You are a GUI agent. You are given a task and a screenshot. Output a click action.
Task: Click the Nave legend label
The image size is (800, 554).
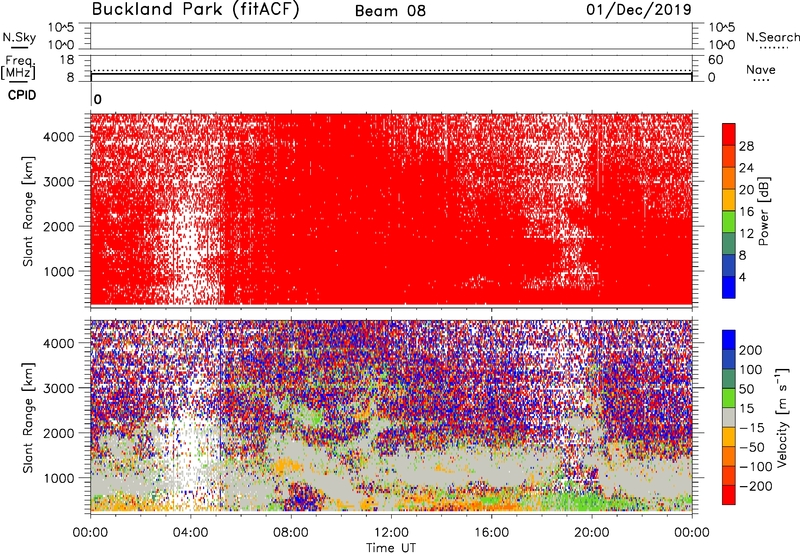point(761,69)
